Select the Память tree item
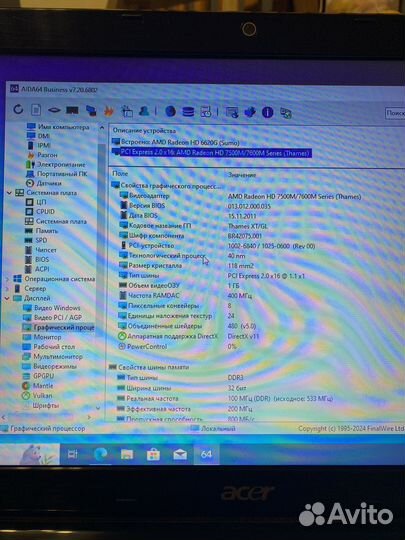The width and height of the screenshot is (405, 540). [x=47, y=231]
